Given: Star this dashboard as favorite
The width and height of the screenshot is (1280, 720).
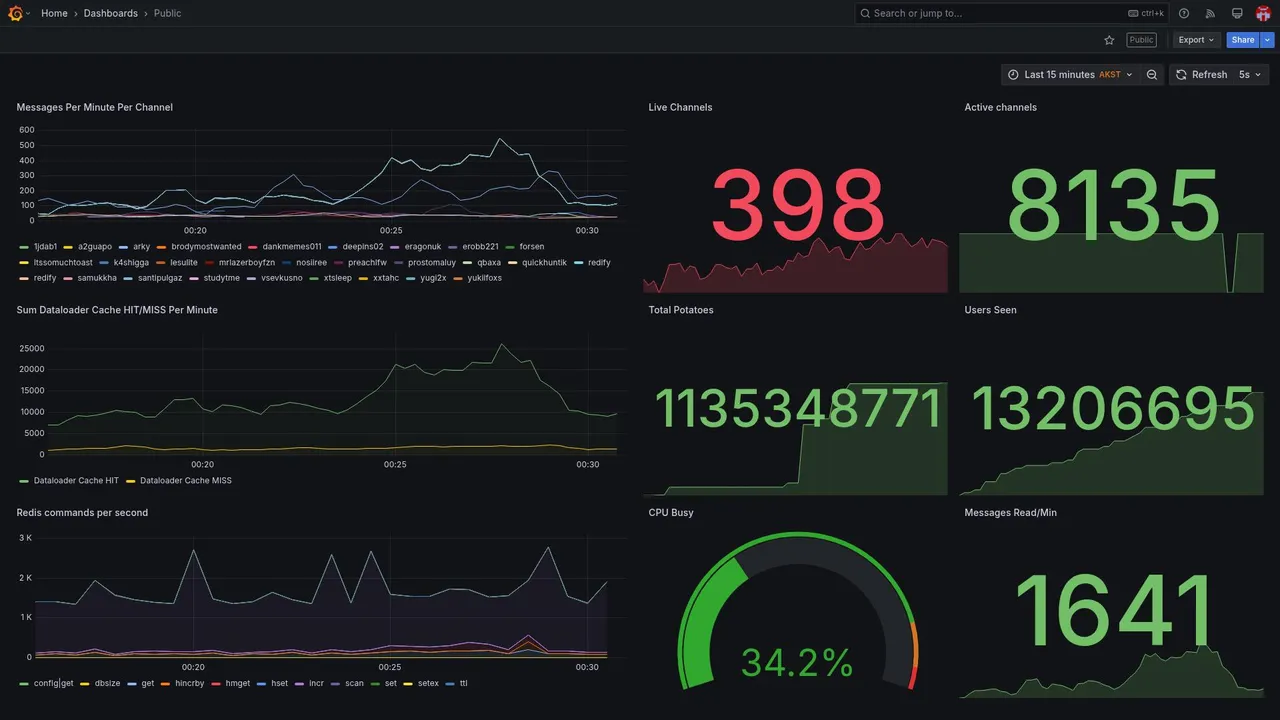Looking at the screenshot, I should [1109, 40].
